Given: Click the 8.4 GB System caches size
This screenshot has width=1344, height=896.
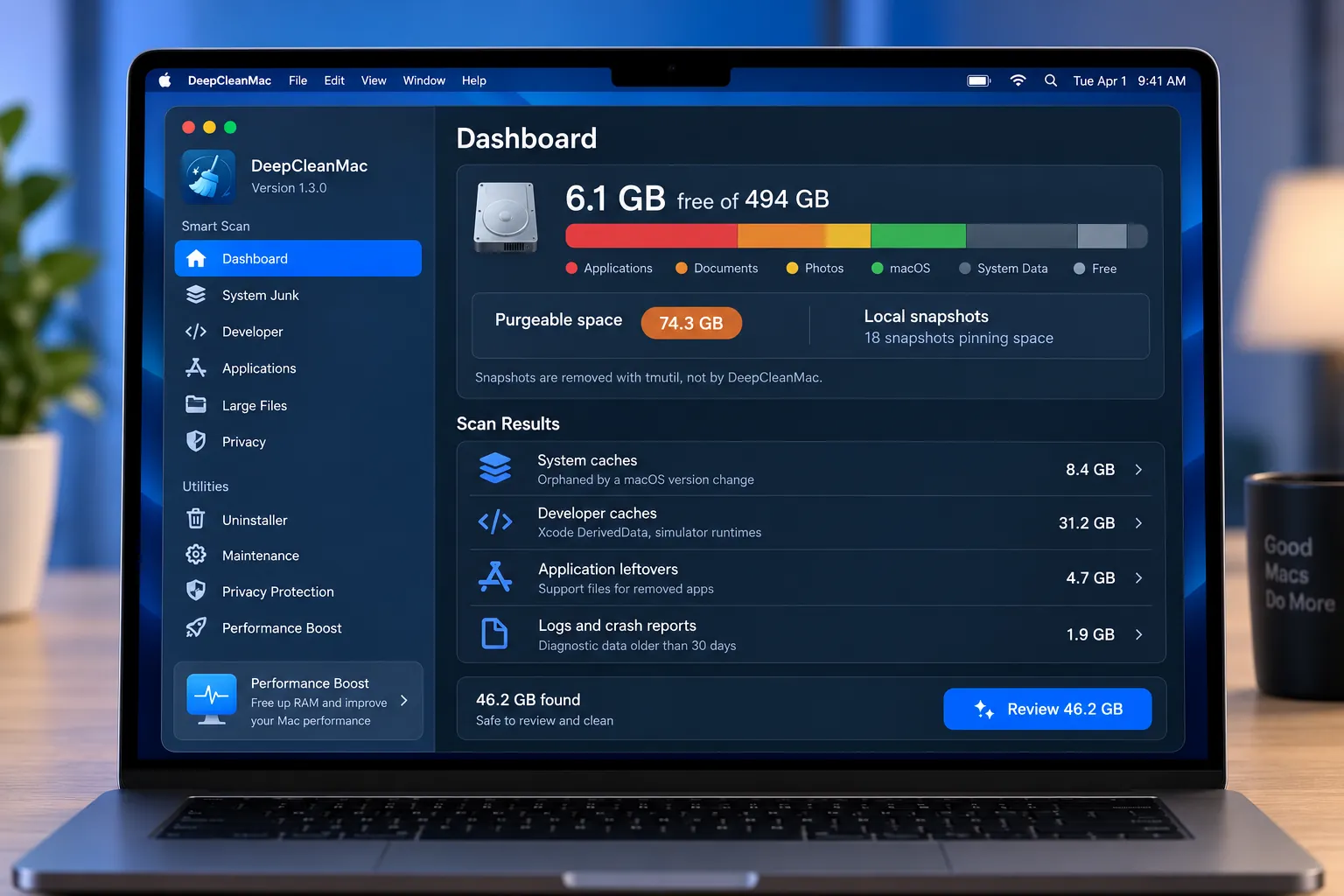Looking at the screenshot, I should (1090, 470).
